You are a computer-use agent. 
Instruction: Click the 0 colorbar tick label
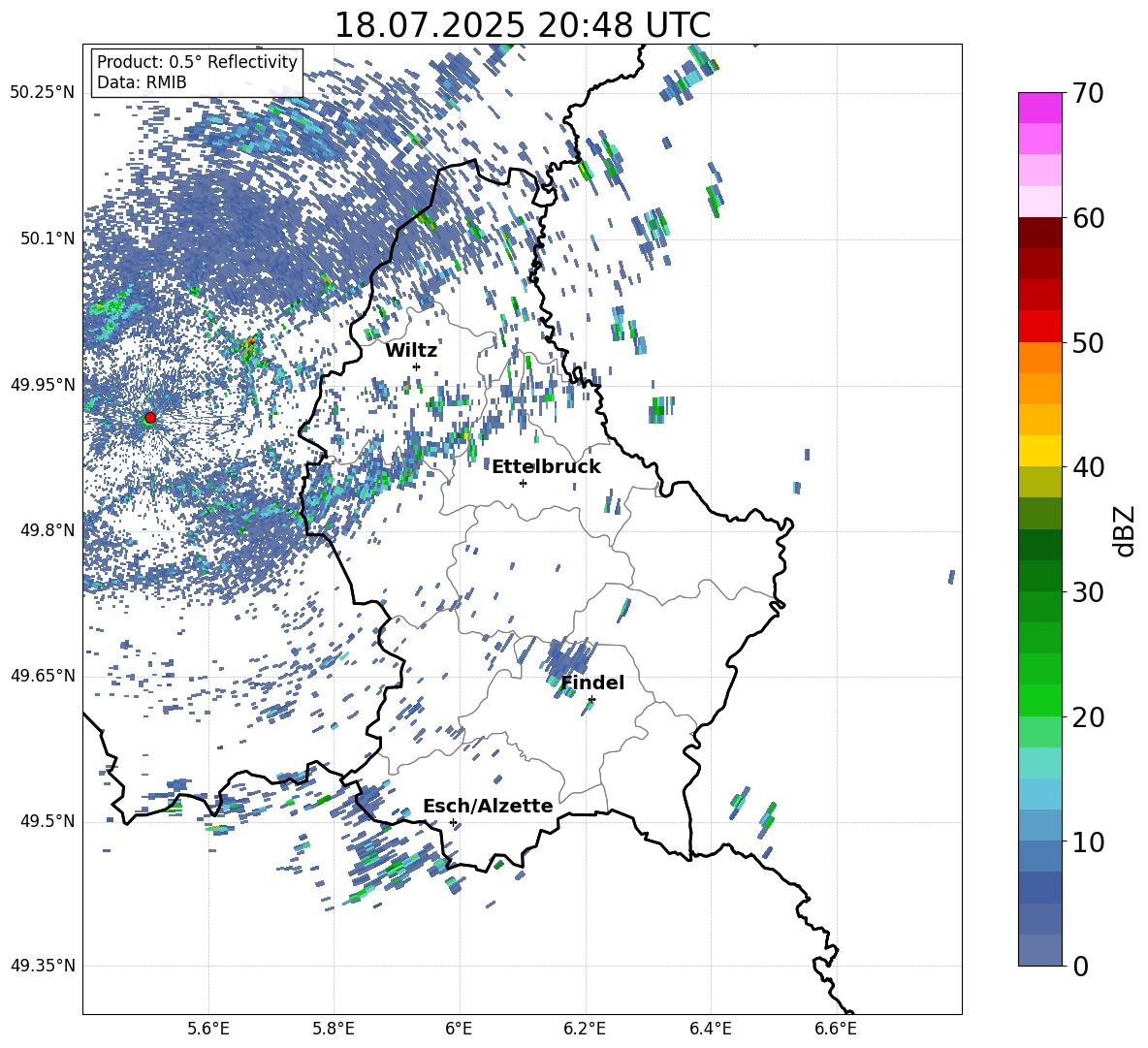point(1081,966)
